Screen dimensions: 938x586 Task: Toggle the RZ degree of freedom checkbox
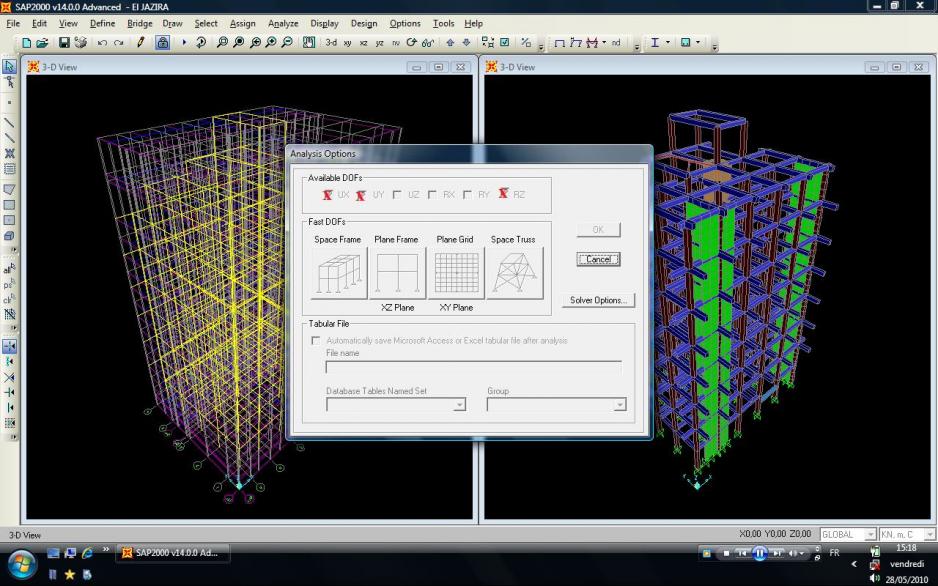click(503, 193)
